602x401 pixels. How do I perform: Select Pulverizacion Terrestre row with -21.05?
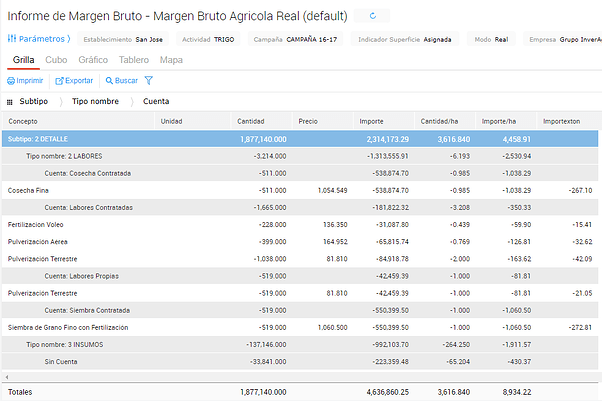point(300,293)
